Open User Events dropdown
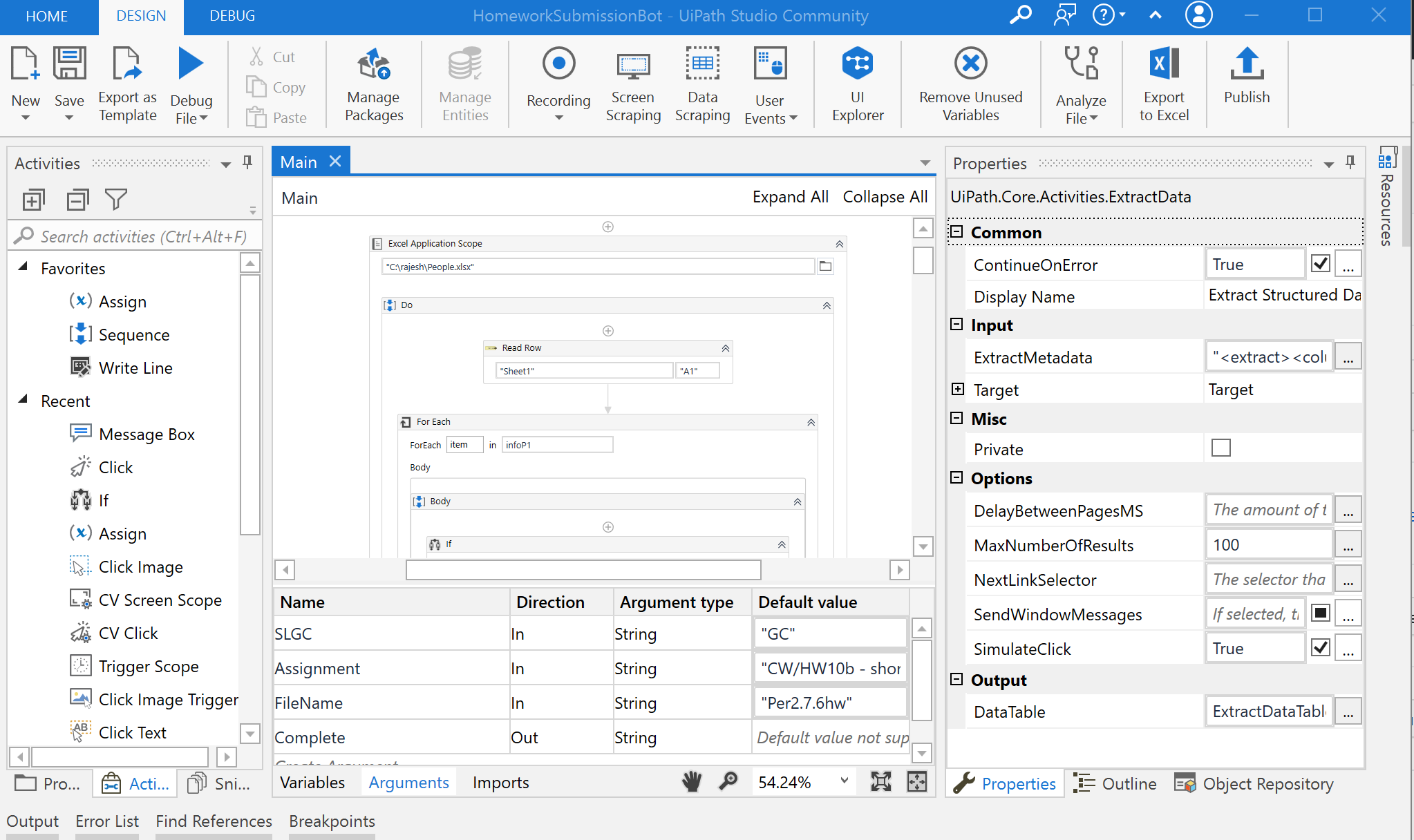This screenshot has height=840, width=1414. (x=793, y=118)
